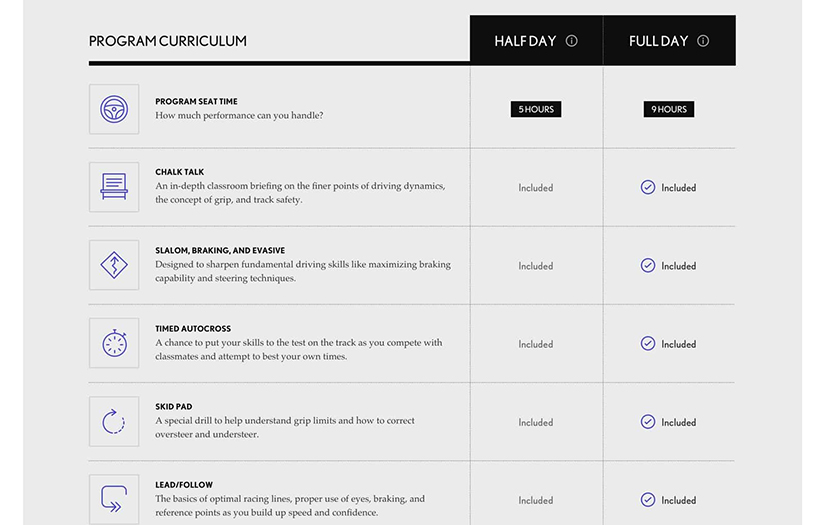Image resolution: width=825 pixels, height=525 pixels.
Task: Click the Full Day Timed Autocross checkmark
Action: pos(648,343)
